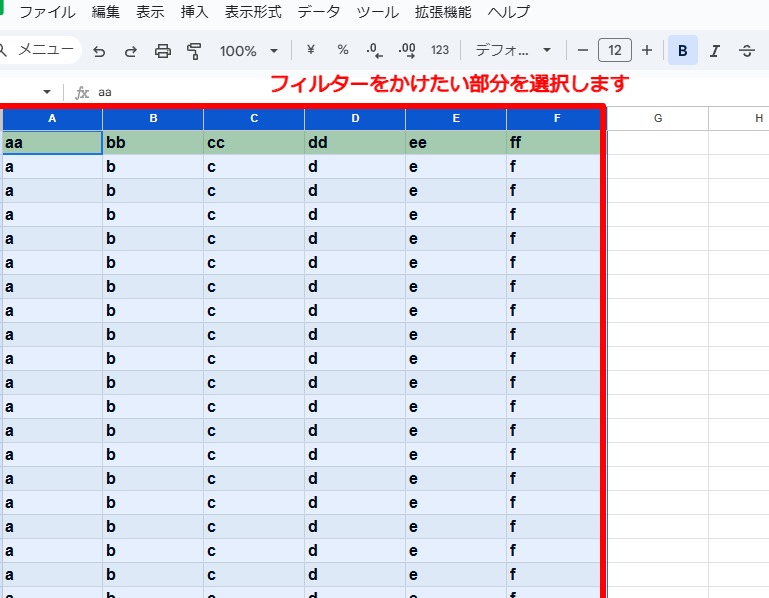
Task: Open the データ menu
Action: point(319,12)
